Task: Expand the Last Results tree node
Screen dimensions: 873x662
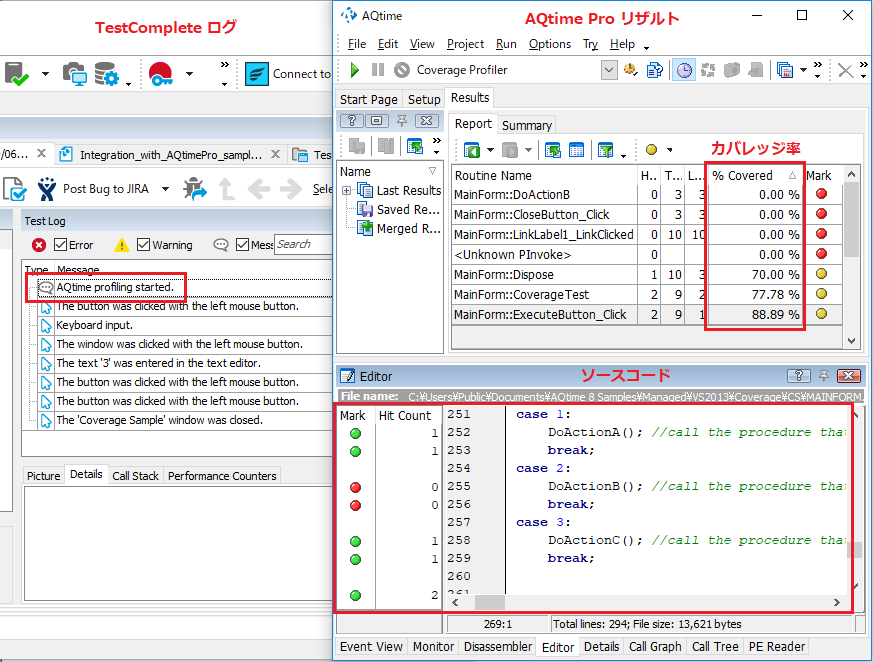Action: (346, 191)
